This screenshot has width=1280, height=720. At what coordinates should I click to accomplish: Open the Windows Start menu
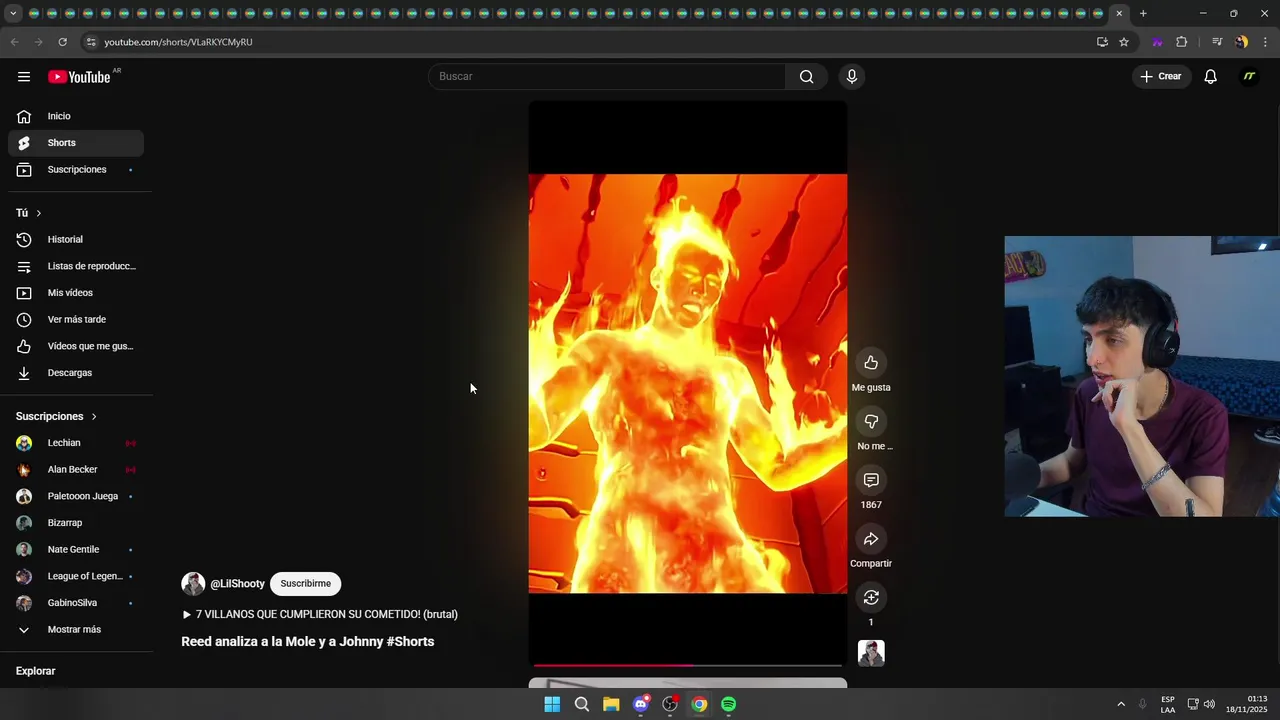pyautogui.click(x=552, y=705)
